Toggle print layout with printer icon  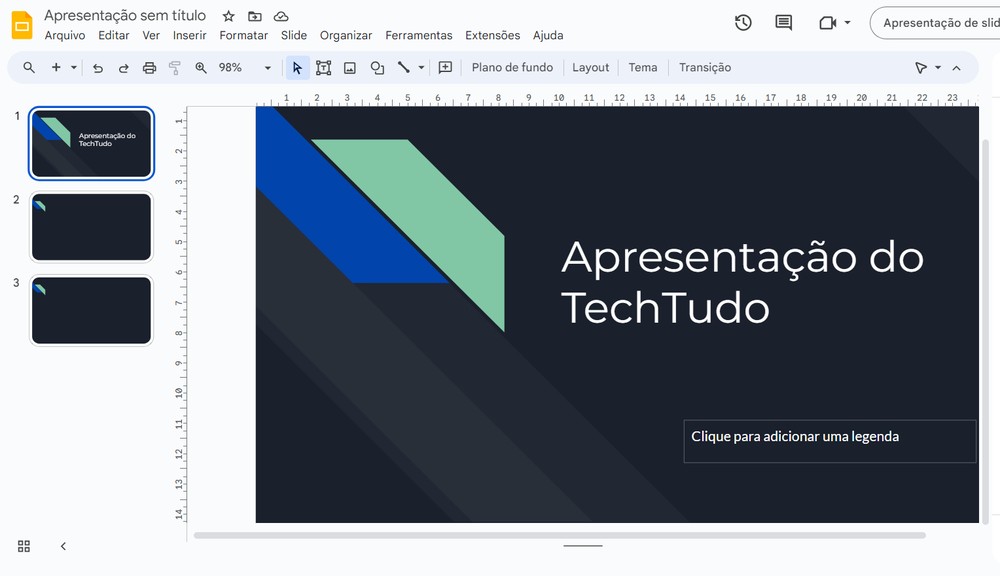coord(149,67)
